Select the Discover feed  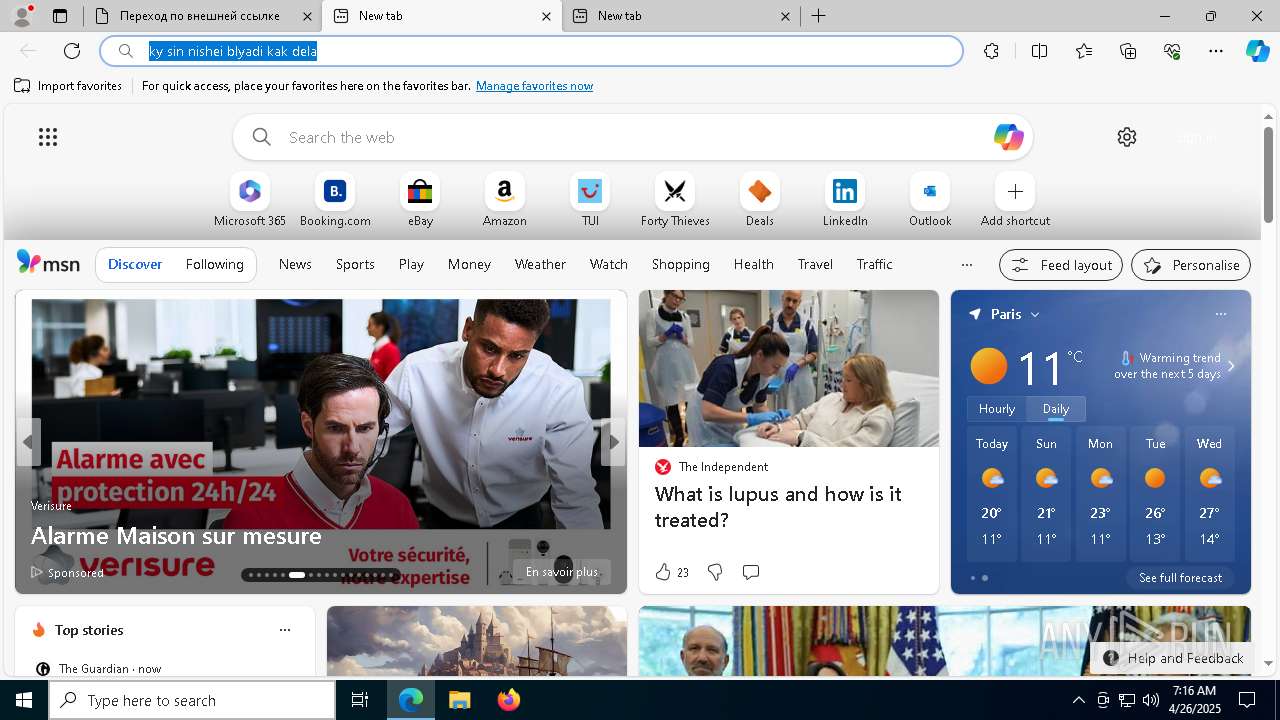135,264
